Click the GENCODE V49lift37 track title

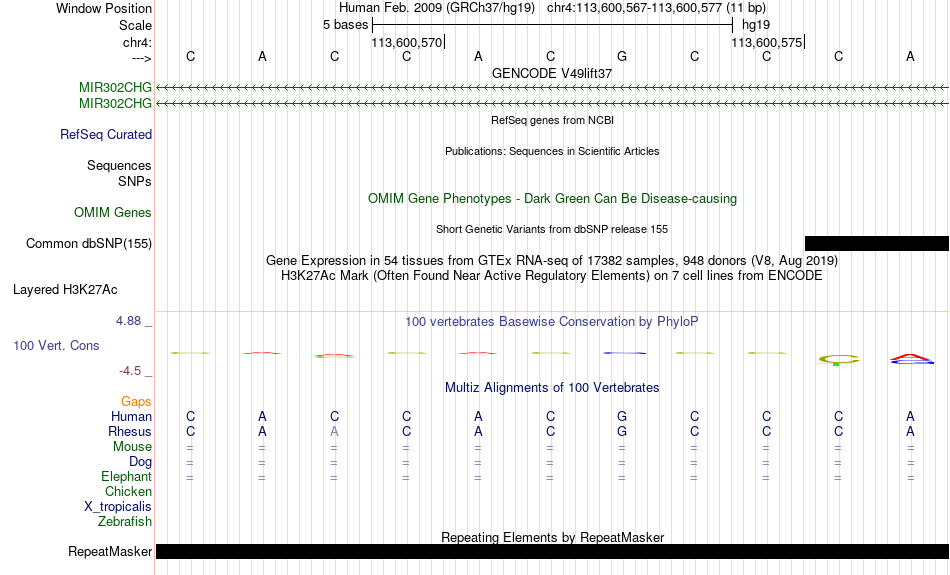pos(552,73)
